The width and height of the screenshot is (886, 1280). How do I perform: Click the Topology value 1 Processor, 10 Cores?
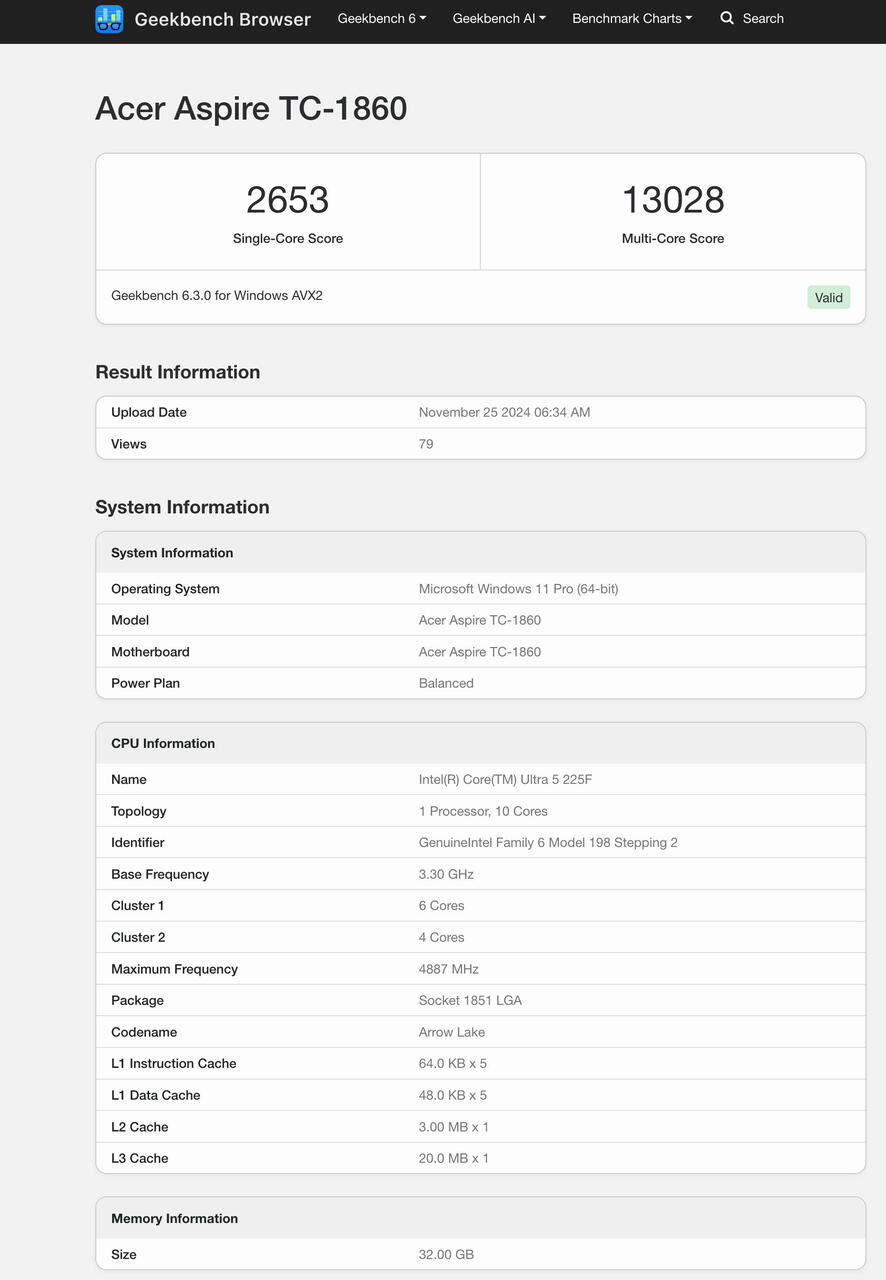pos(483,811)
